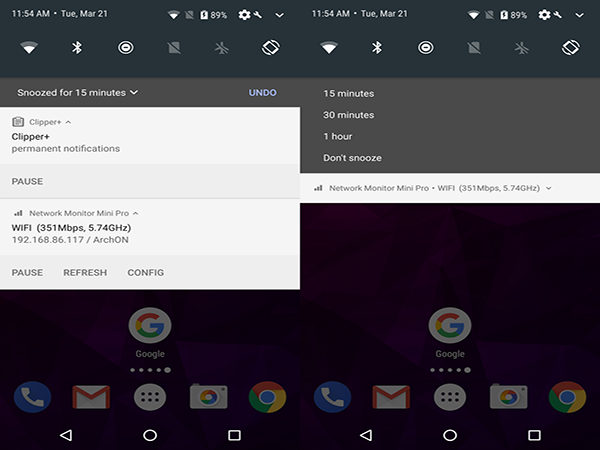This screenshot has width=600, height=450.
Task: Tap Recents navigation button on left phone
Action: click(x=234, y=435)
